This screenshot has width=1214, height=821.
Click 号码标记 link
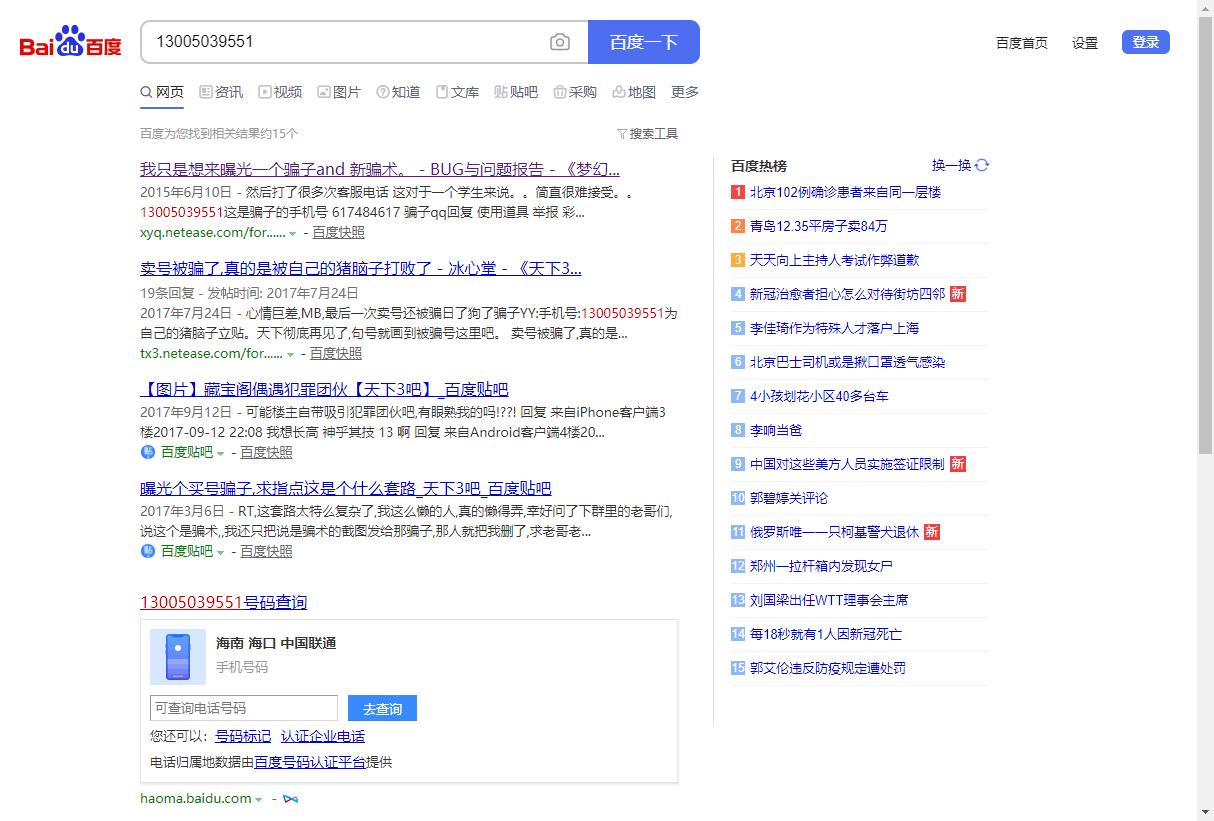coord(243,736)
